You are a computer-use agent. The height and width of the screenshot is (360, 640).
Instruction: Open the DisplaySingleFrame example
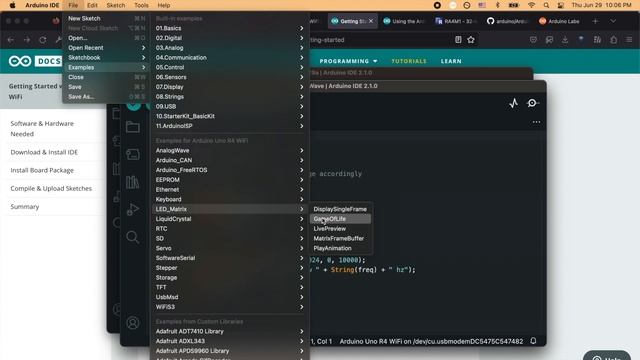pos(340,209)
